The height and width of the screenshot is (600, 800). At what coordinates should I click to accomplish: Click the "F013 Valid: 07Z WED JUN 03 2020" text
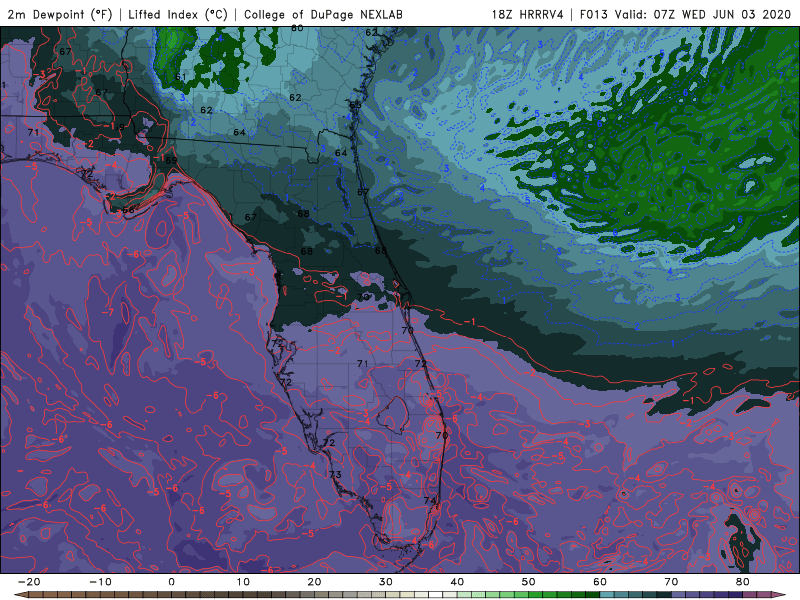(685, 14)
